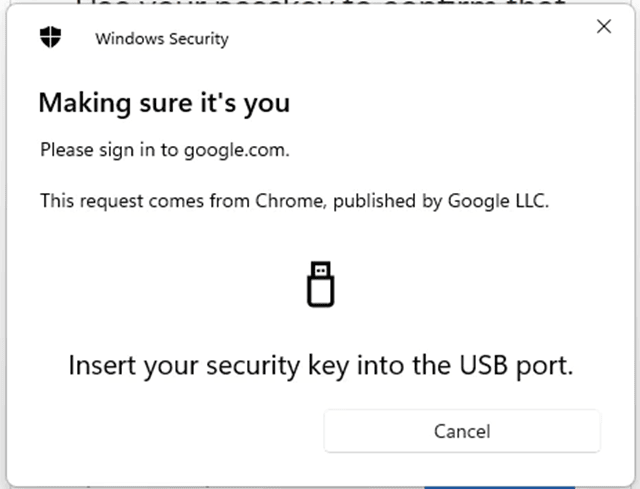Click the word 'Chrome' in request line
This screenshot has height=489, width=640.
[x=289, y=201]
